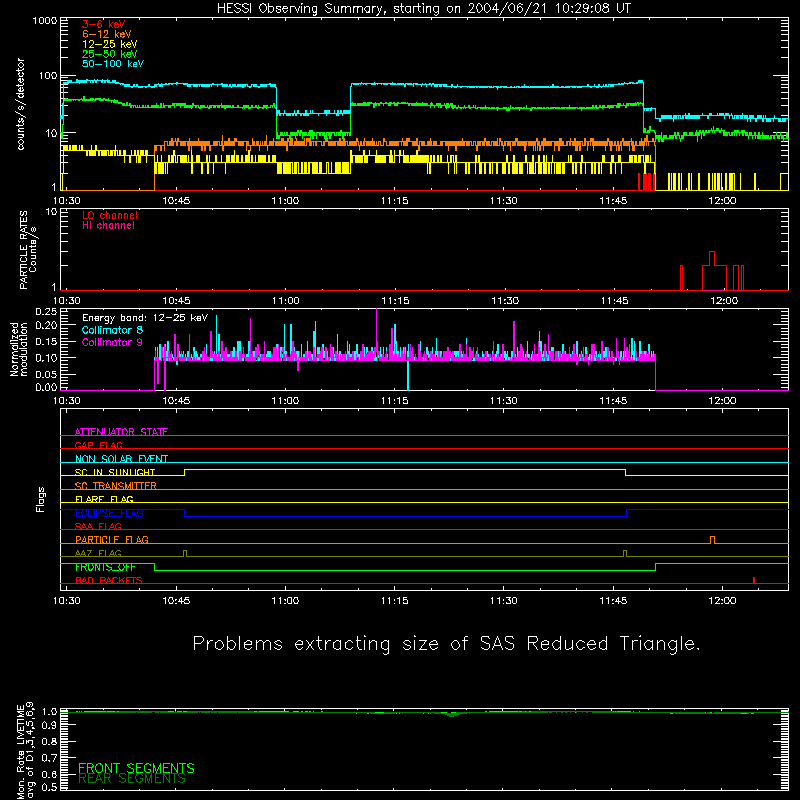Click the Normalized modulation axis label
The width and height of the screenshot is (800, 800).
click(19, 349)
